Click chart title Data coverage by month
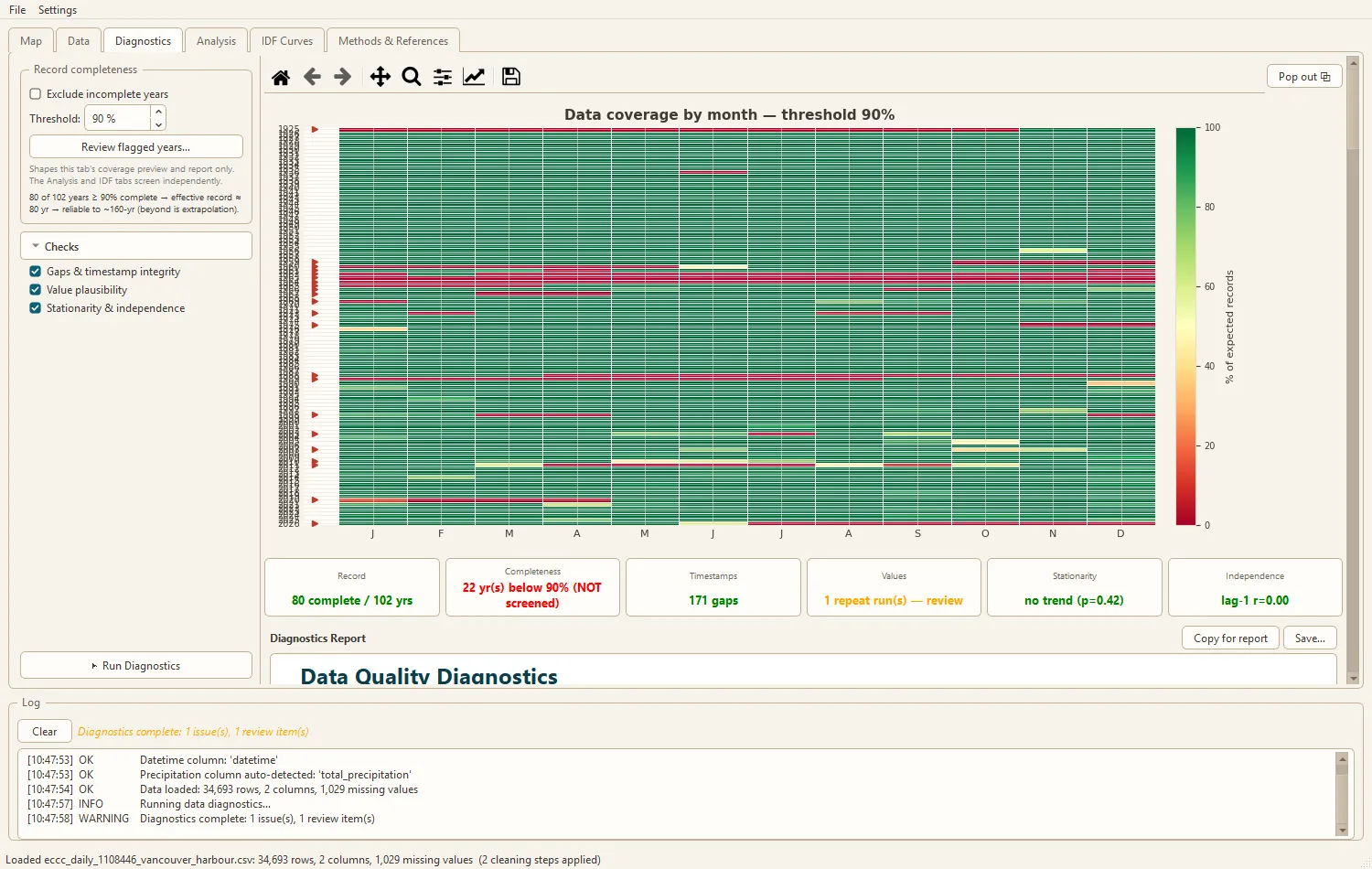 coord(729,114)
